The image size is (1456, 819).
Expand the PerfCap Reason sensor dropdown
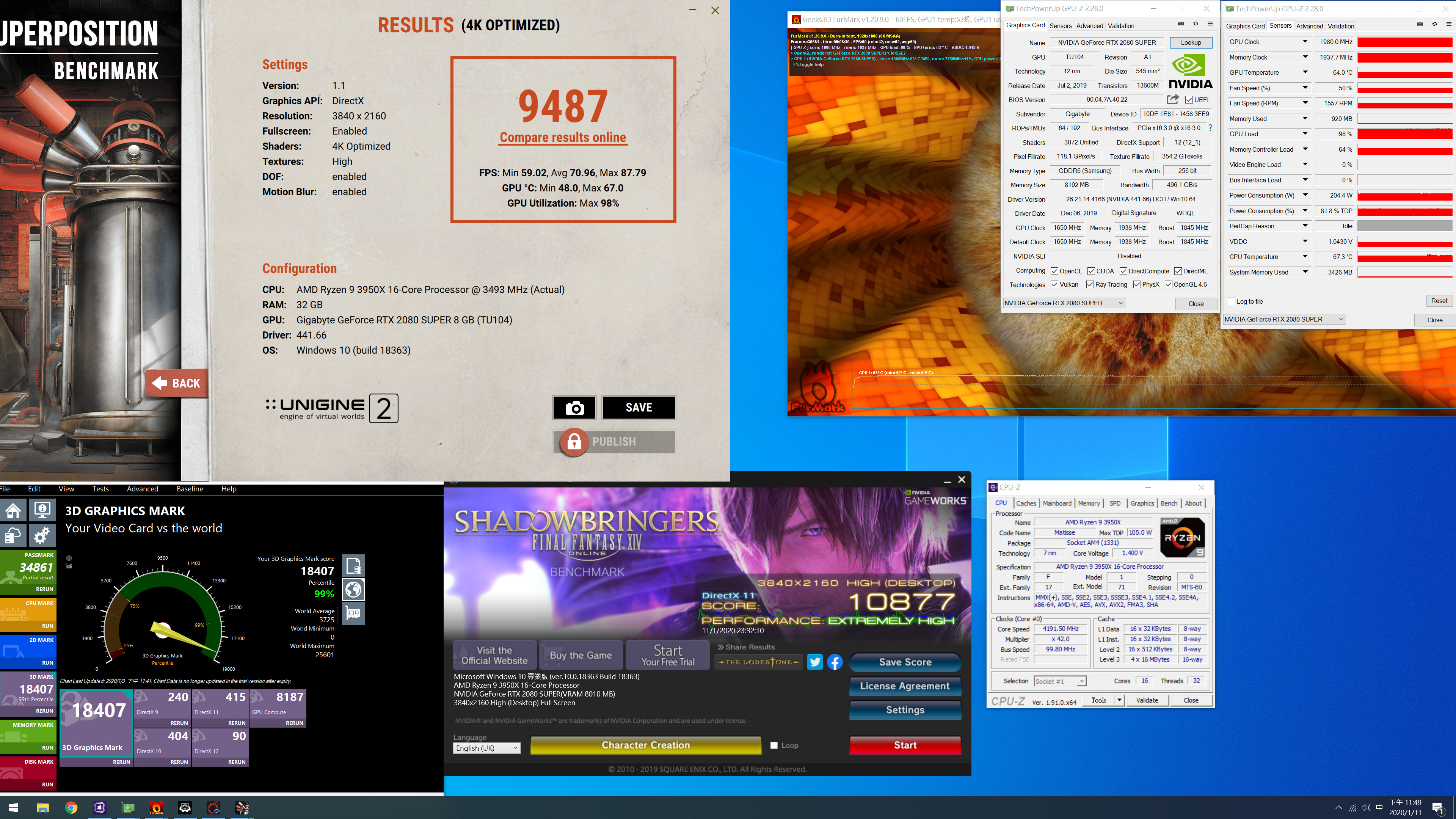1304,226
